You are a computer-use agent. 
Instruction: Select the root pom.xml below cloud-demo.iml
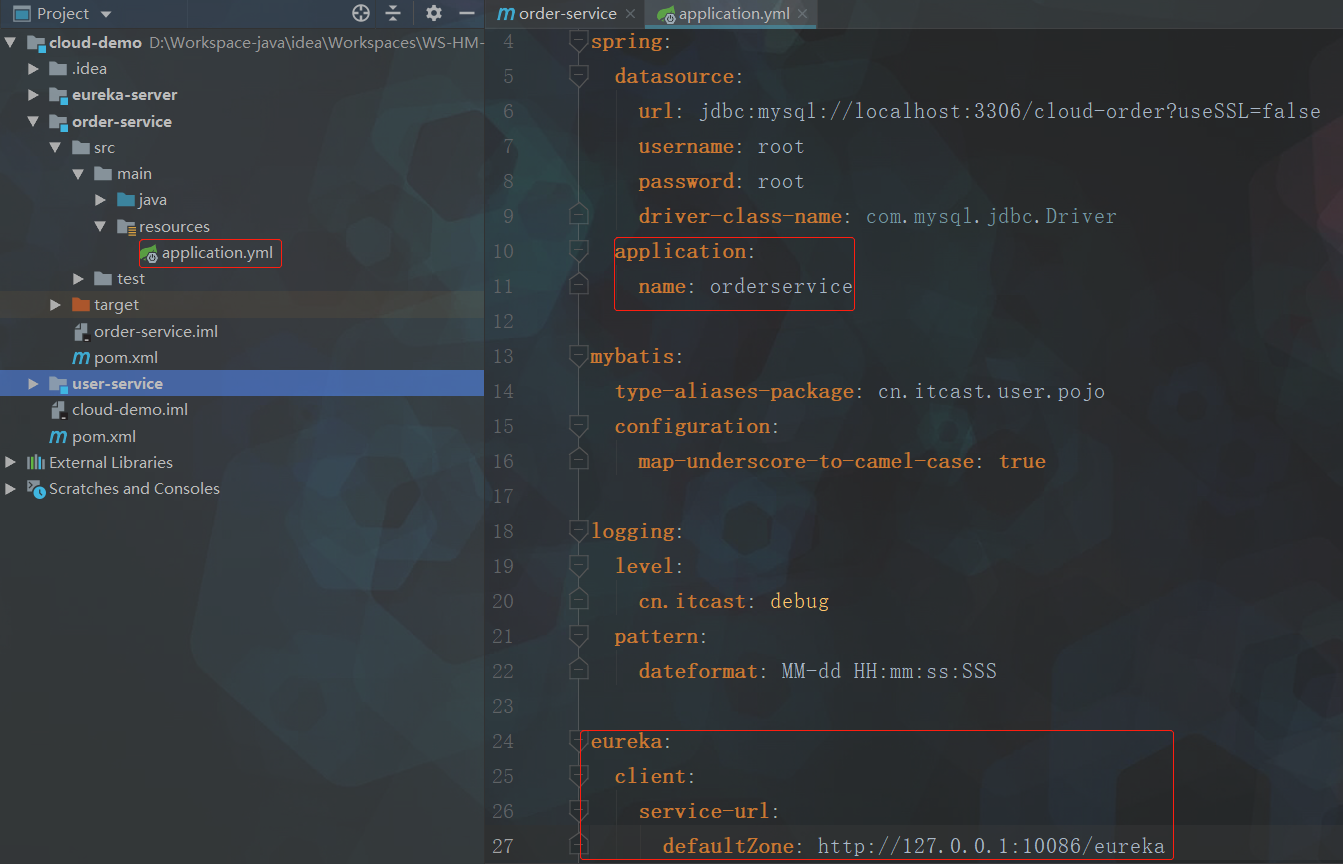pyautogui.click(x=104, y=437)
